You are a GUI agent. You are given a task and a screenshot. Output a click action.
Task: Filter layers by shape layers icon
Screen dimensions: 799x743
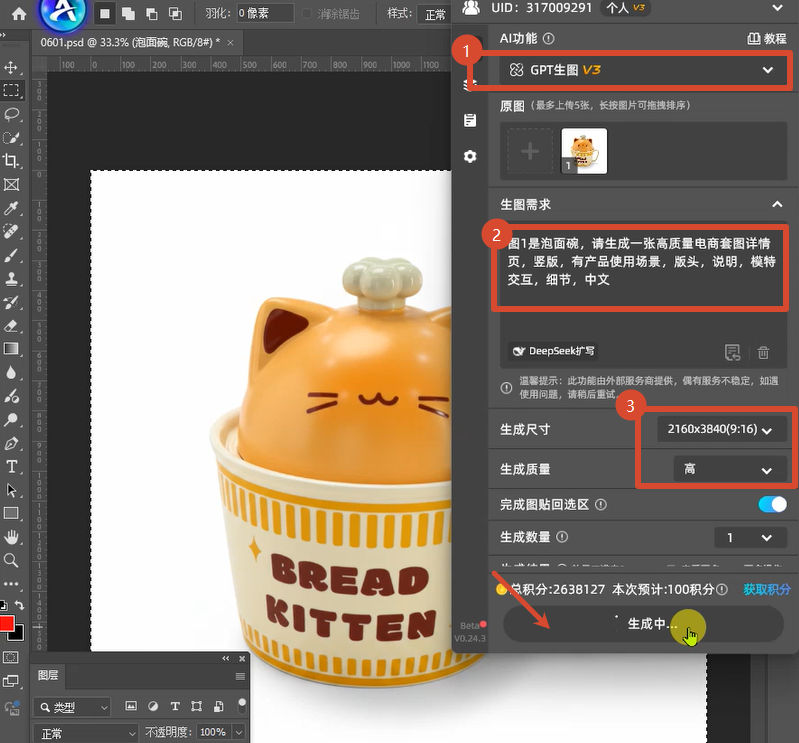pyautogui.click(x=196, y=706)
